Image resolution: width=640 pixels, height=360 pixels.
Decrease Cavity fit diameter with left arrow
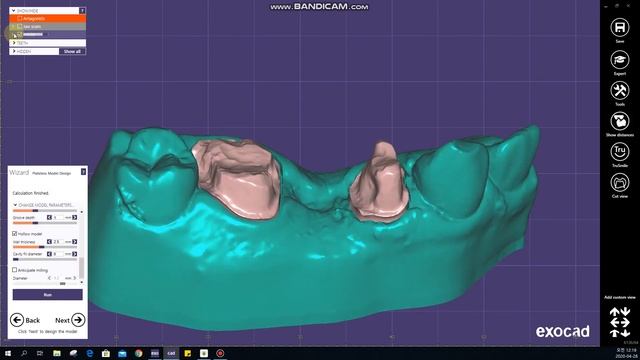point(49,254)
